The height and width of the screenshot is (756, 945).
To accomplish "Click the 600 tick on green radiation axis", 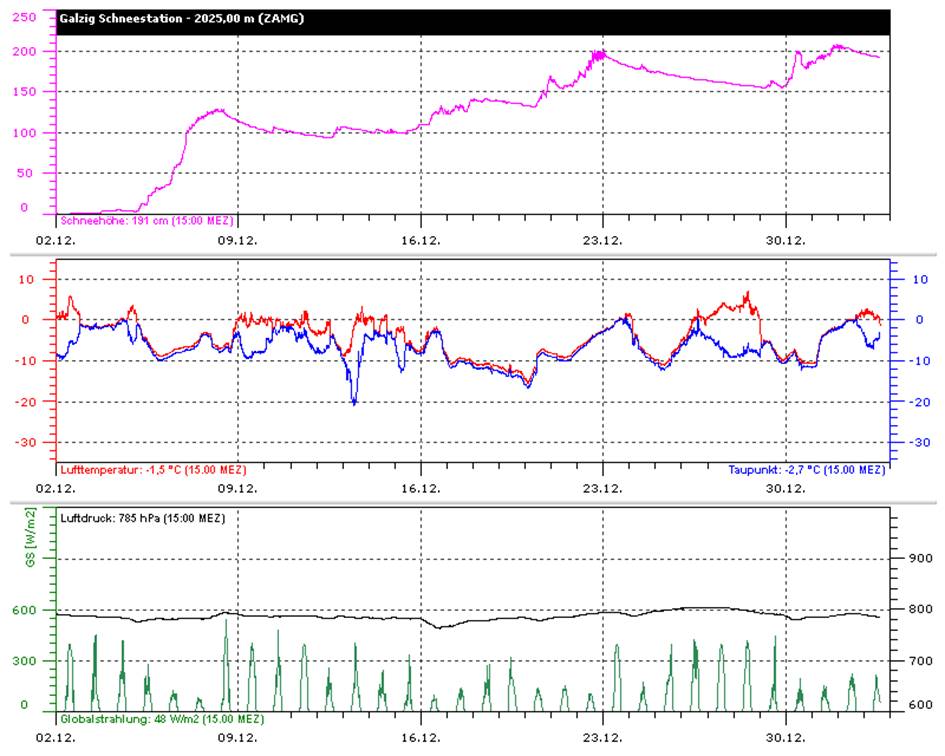I will (x=24, y=610).
